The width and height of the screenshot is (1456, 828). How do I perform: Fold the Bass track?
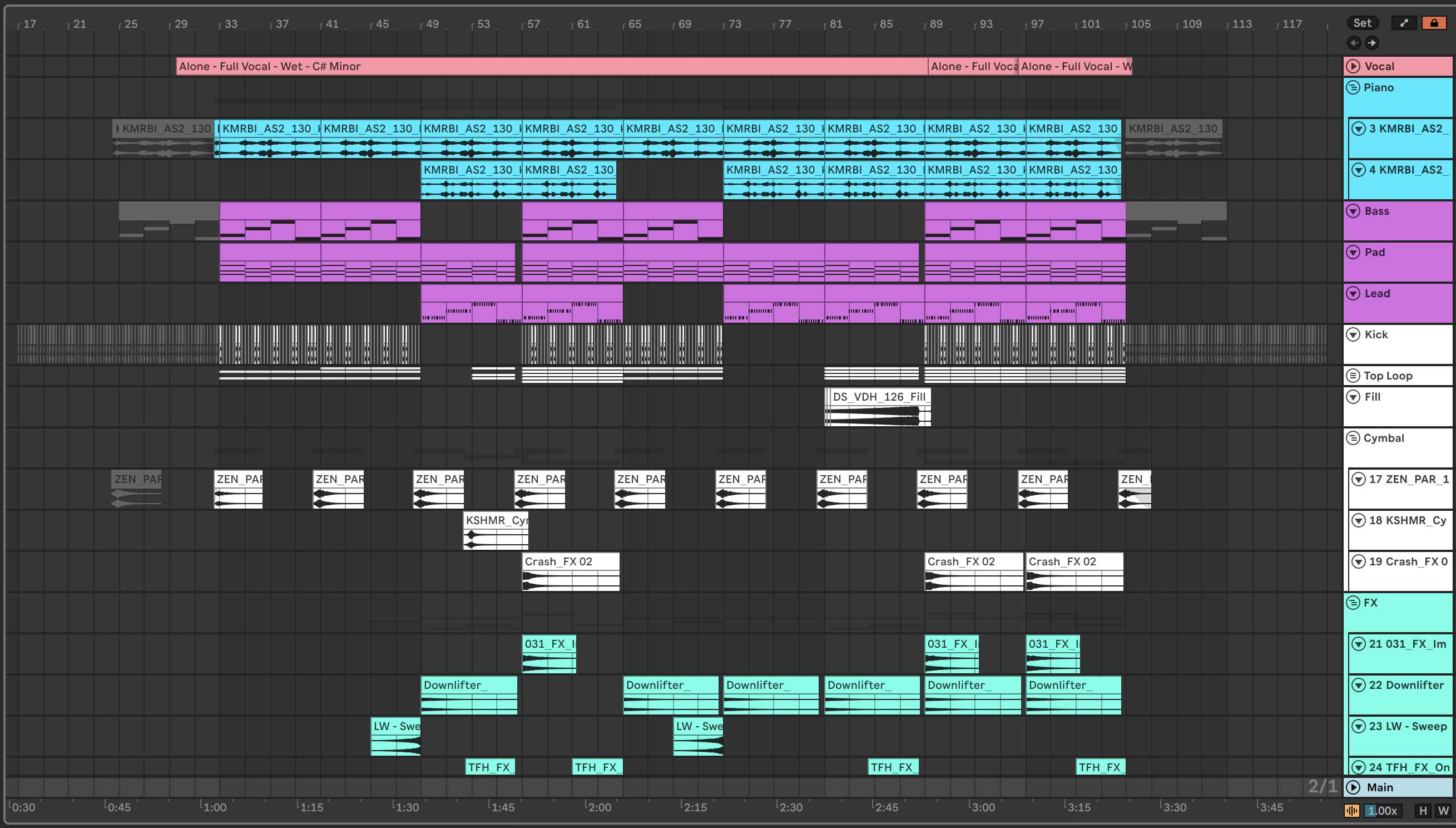click(1353, 211)
